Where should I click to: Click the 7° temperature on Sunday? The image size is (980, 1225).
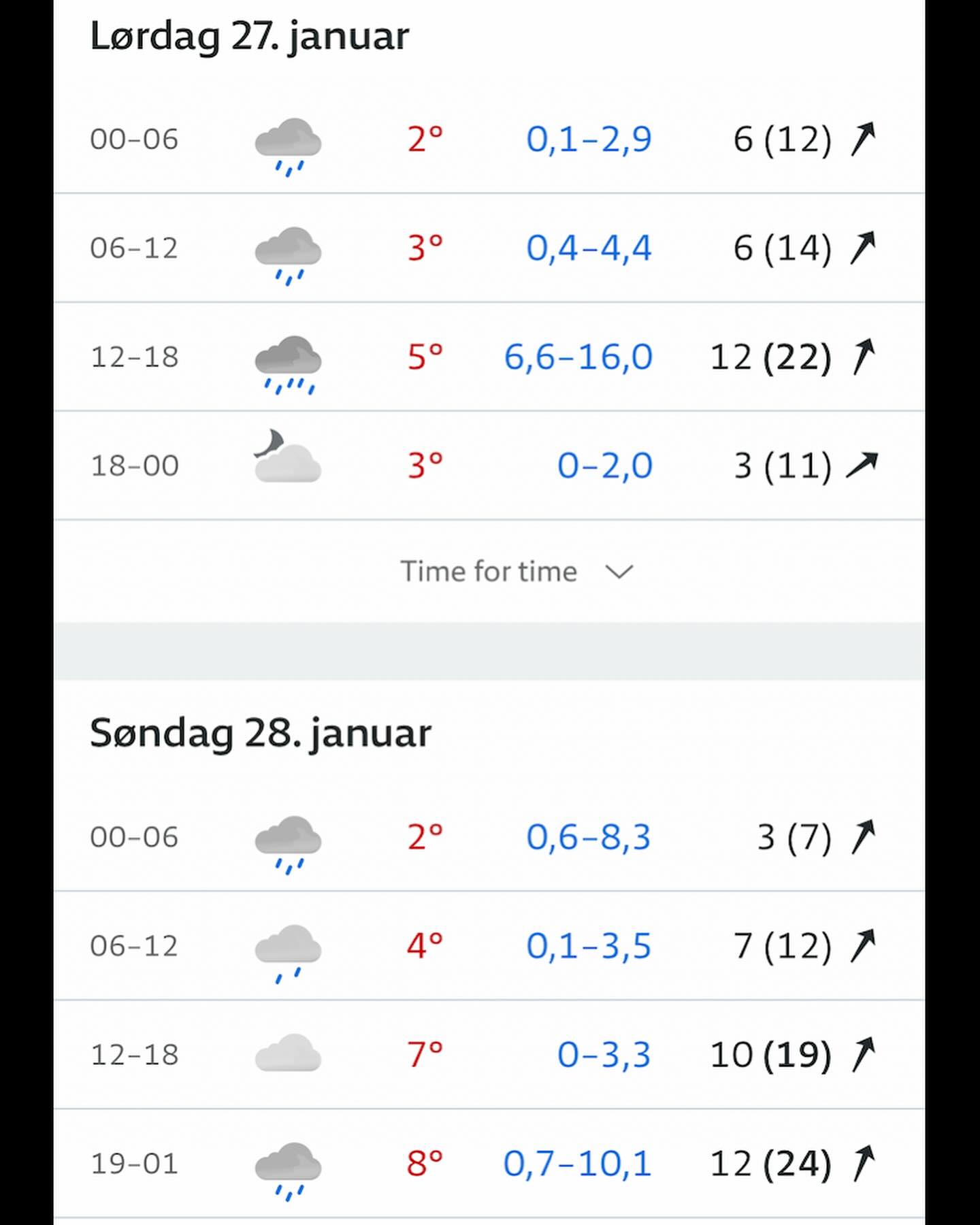coord(425,1054)
